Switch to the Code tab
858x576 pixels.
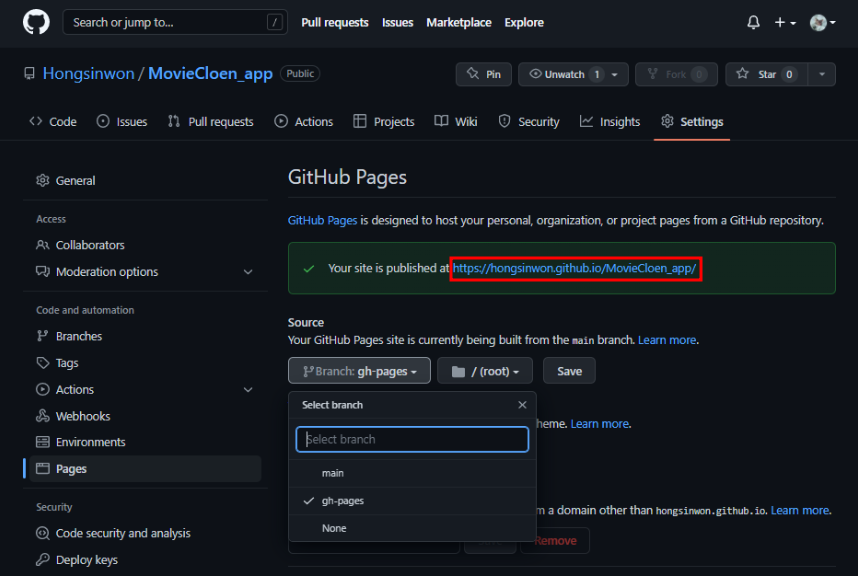tap(53, 121)
